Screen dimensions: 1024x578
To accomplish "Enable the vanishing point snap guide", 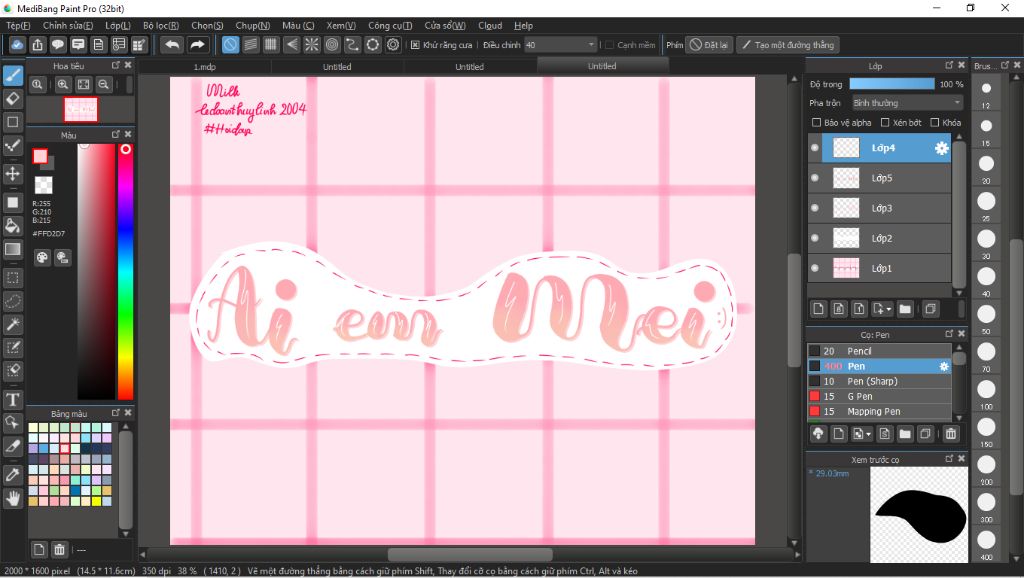I will [291, 44].
